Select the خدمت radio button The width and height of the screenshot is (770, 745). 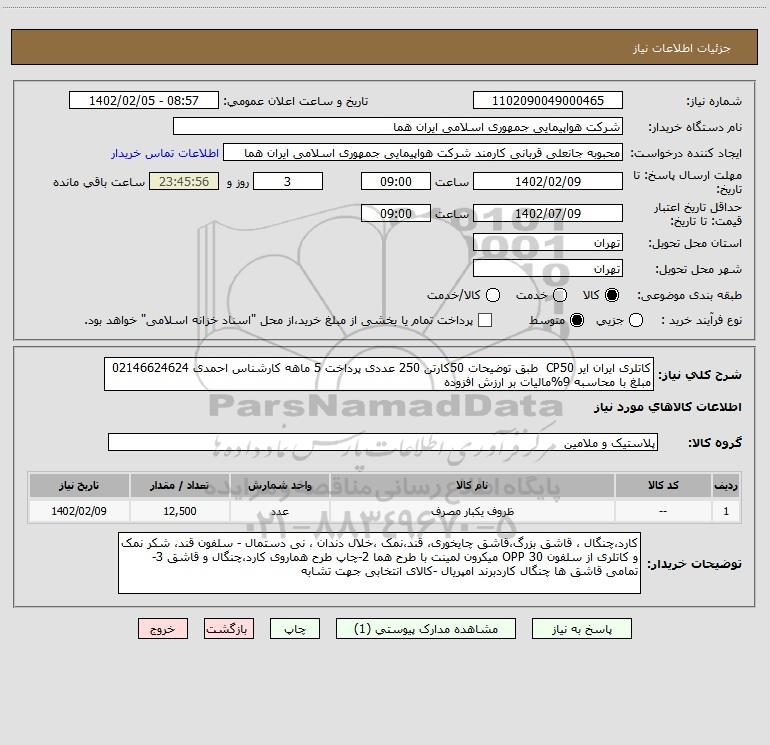click(x=560, y=295)
